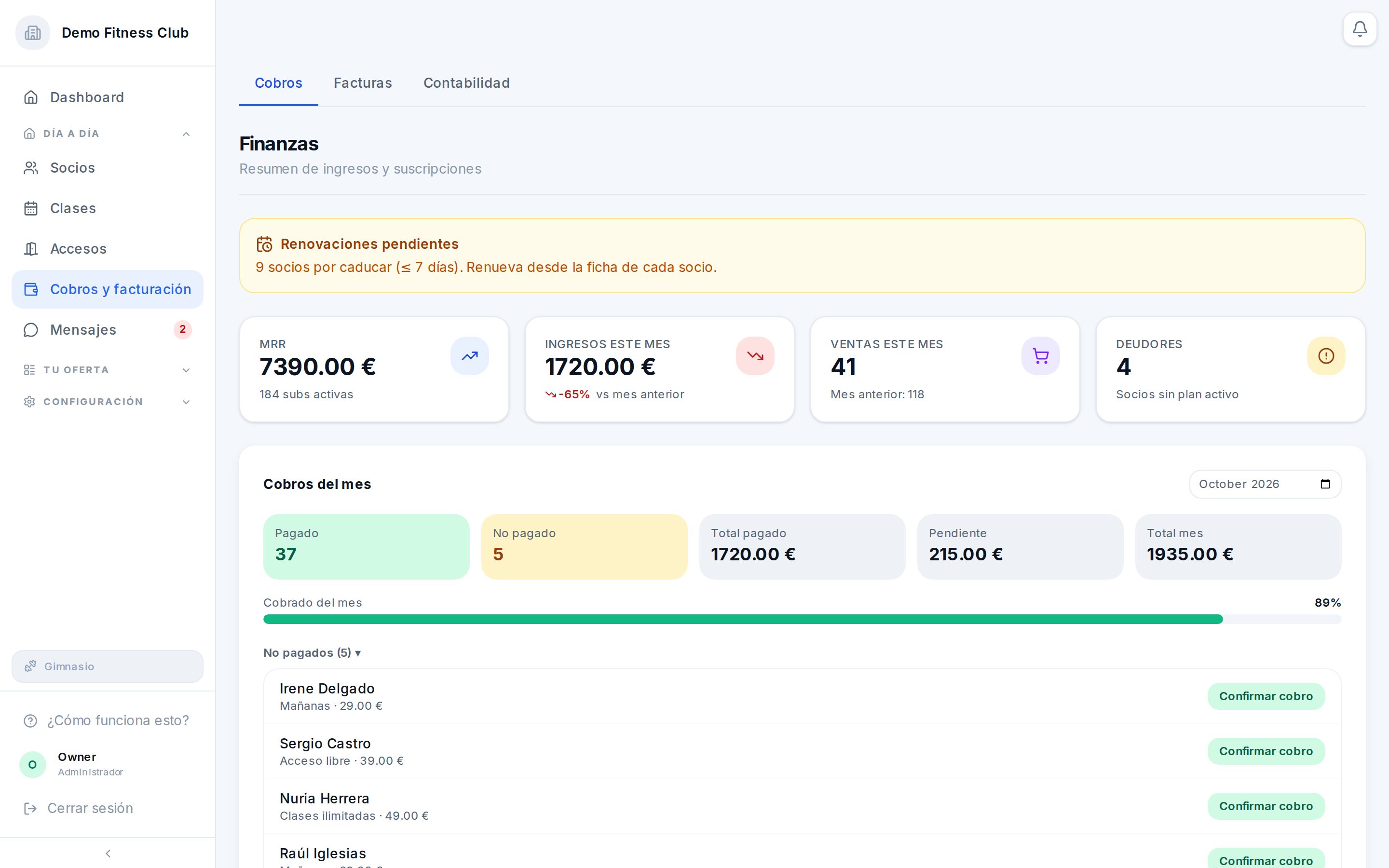Go to Dashboard in the sidebar
1389x868 pixels.
(108, 97)
